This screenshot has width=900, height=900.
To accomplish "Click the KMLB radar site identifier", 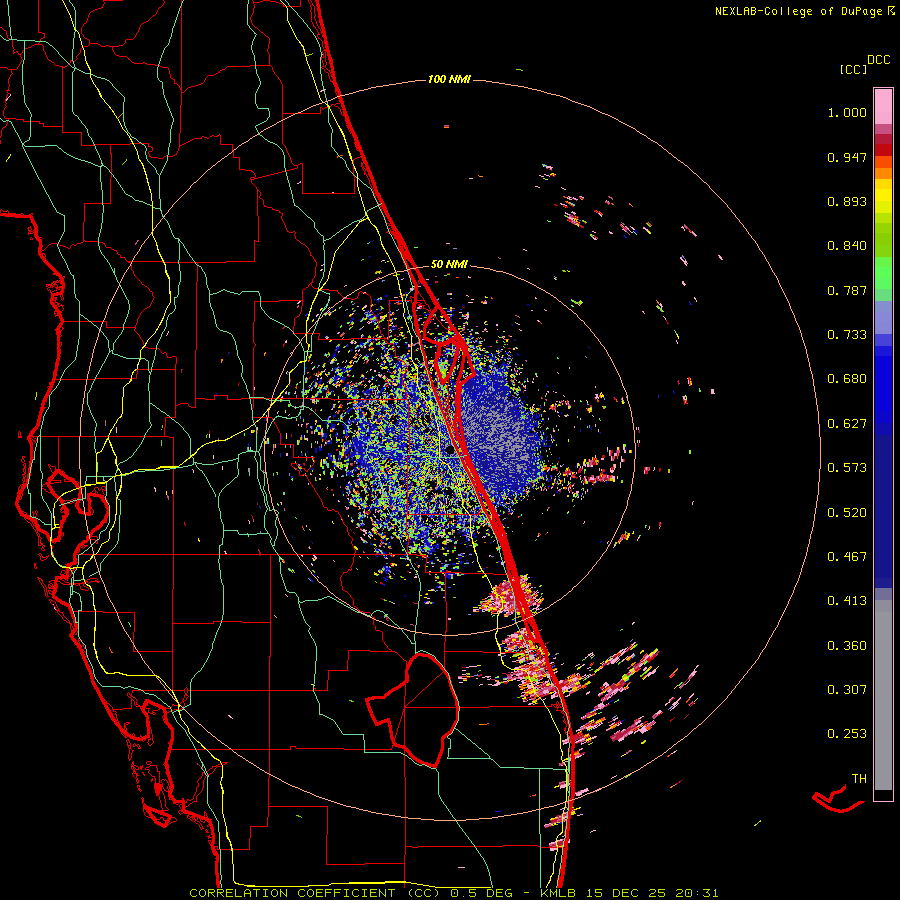I will coord(560,893).
